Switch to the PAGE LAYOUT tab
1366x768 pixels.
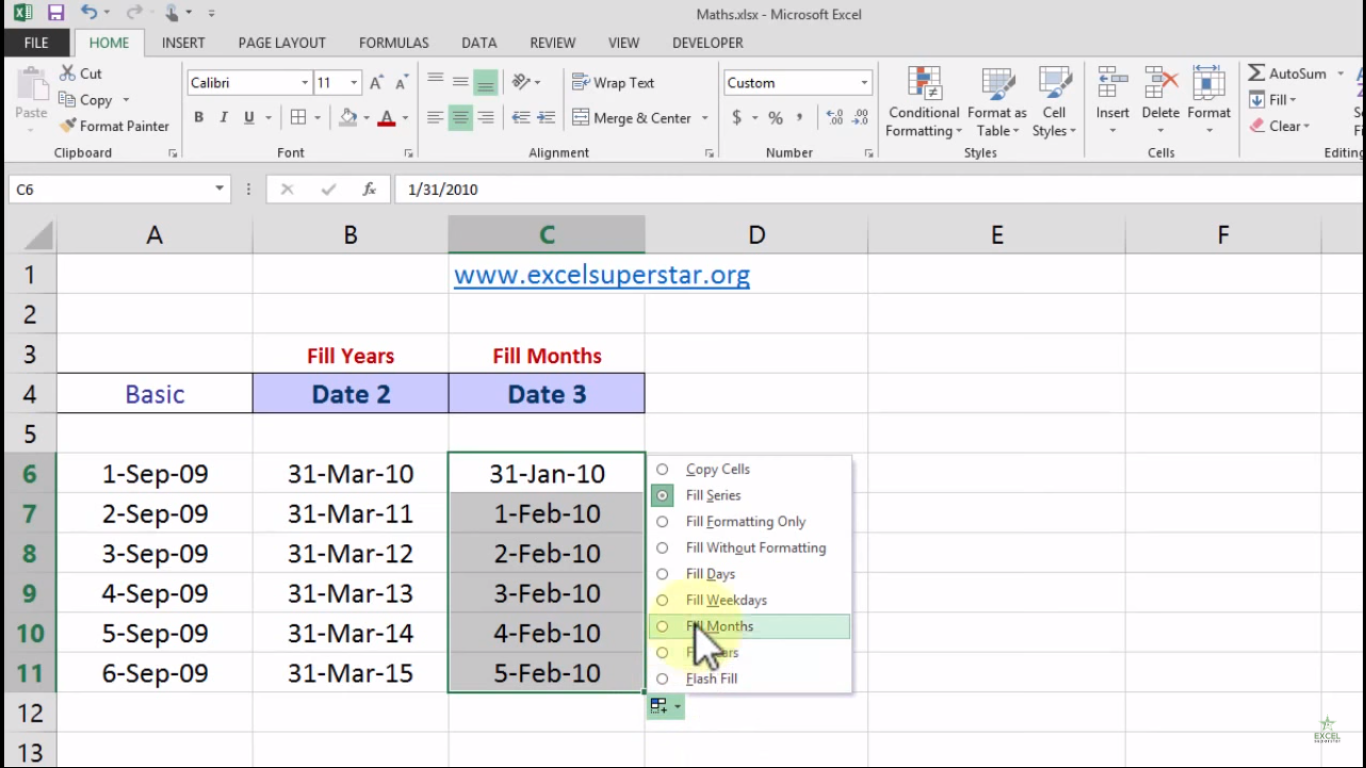[x=282, y=43]
